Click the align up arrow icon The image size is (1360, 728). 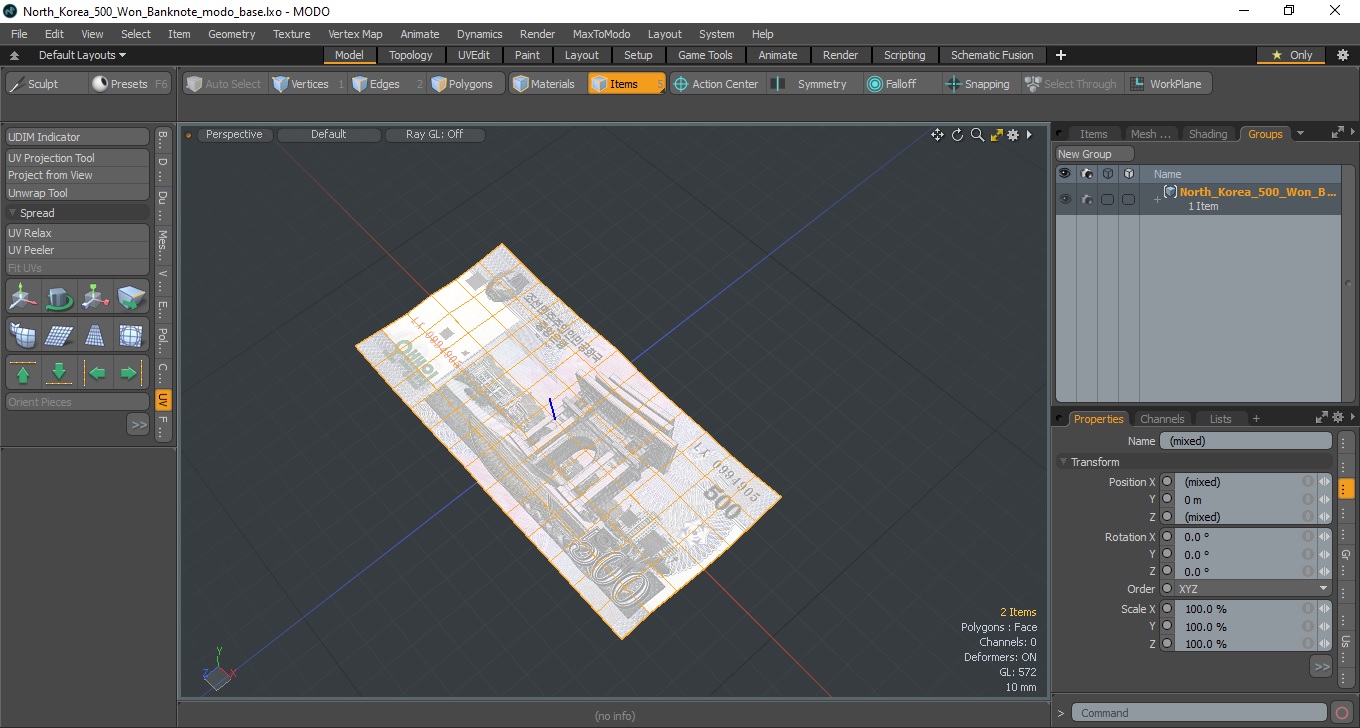[23, 373]
